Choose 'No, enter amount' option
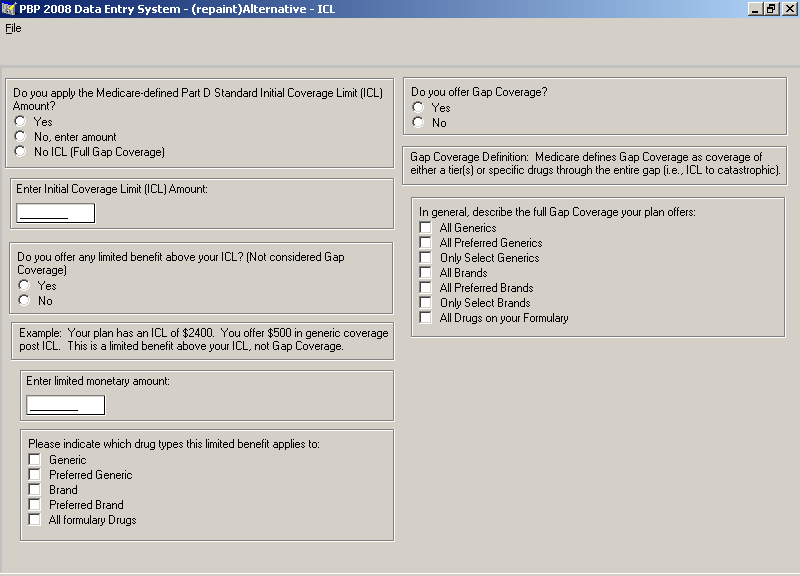800x576 pixels. coord(20,136)
